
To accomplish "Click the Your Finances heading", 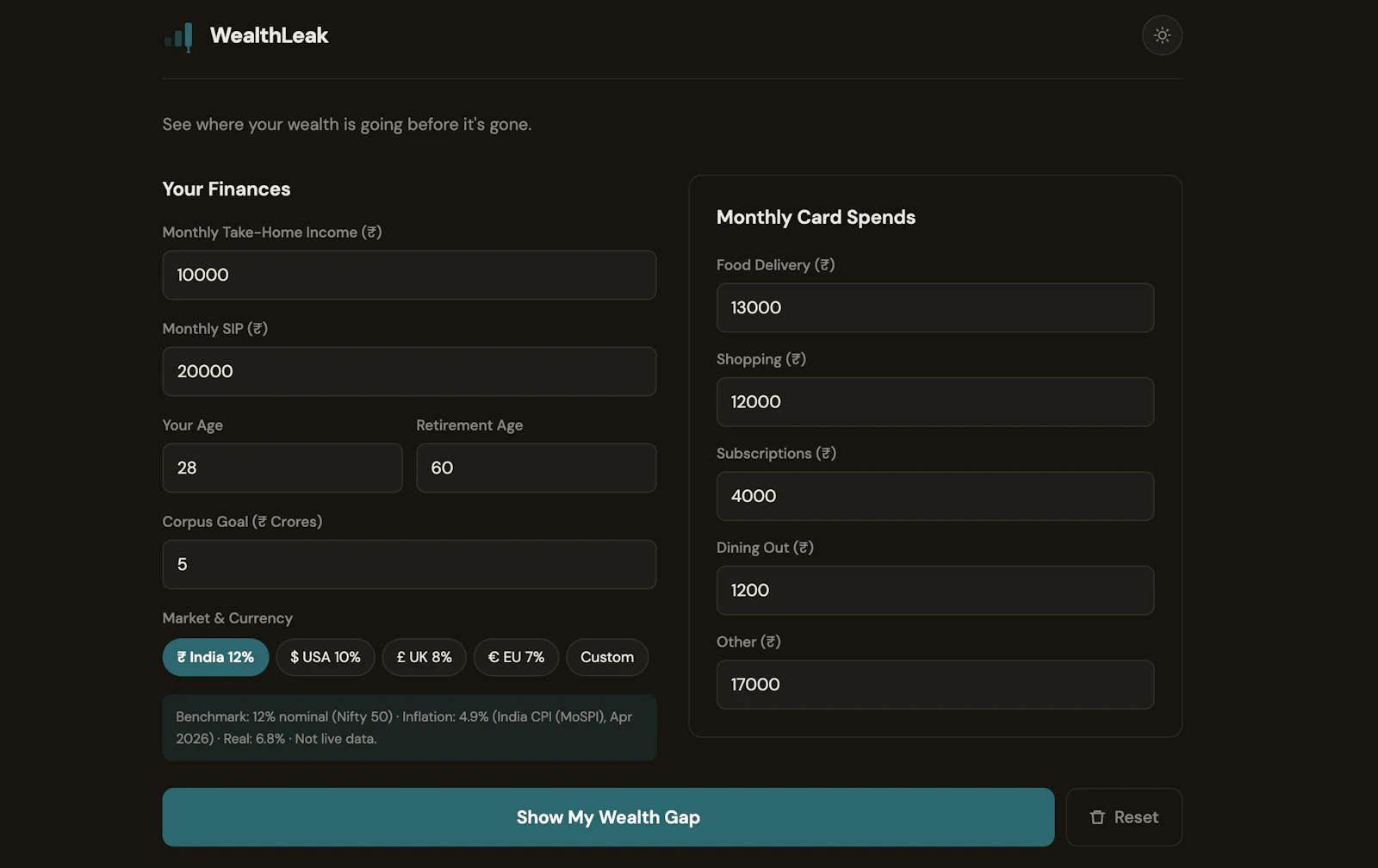I will pos(227,189).
